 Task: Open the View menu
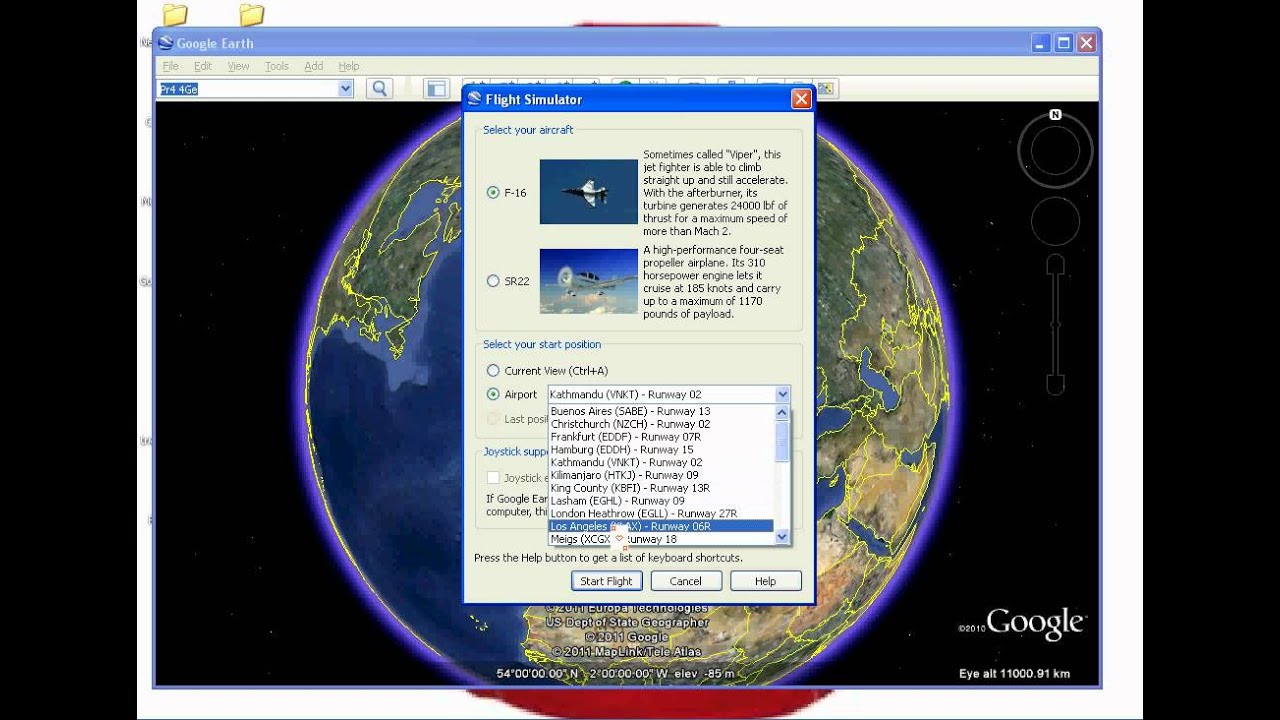pyautogui.click(x=238, y=66)
